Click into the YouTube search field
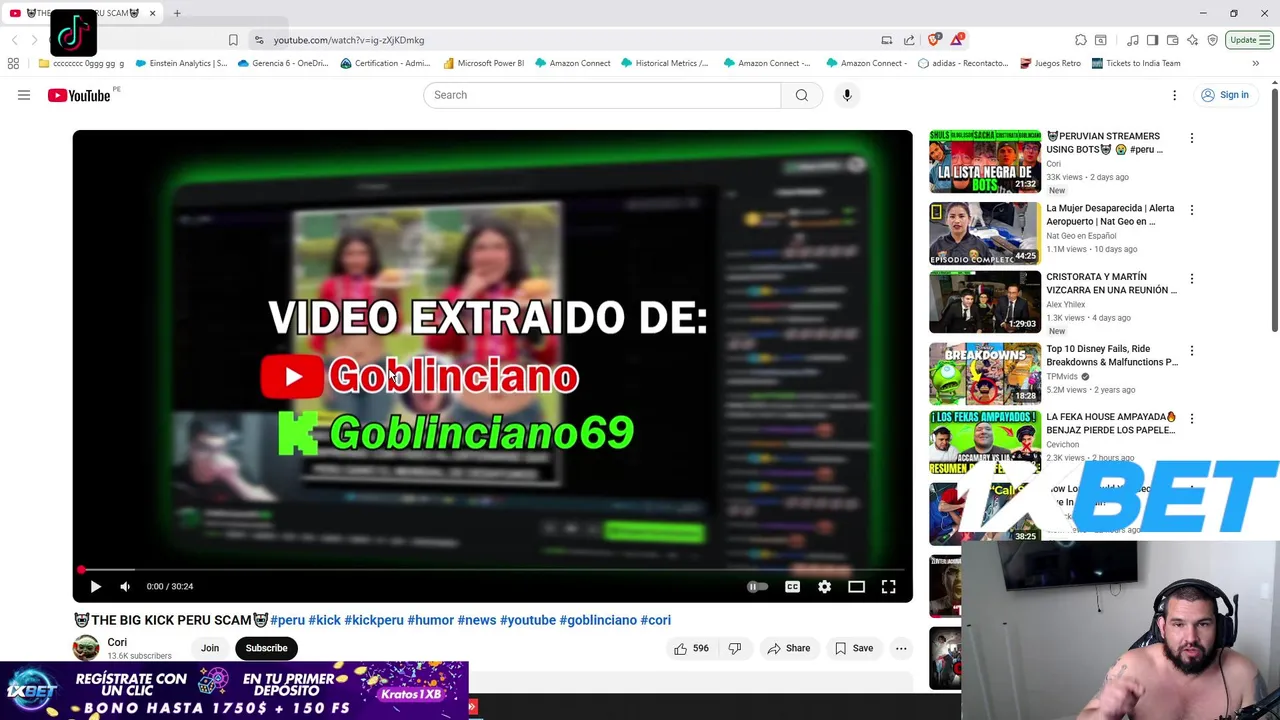 click(602, 95)
